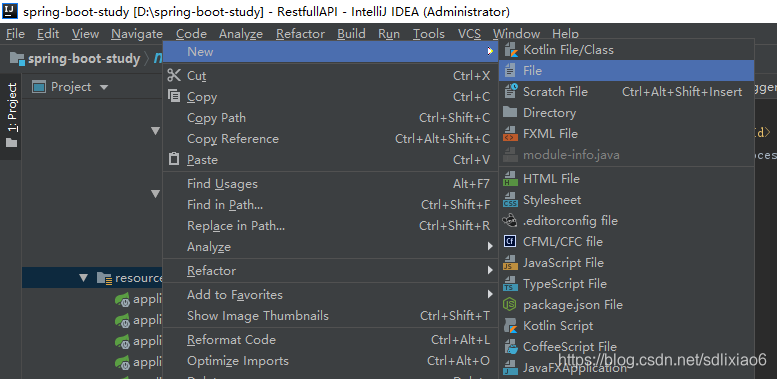Select Find in Path... entry

click(x=330, y=205)
